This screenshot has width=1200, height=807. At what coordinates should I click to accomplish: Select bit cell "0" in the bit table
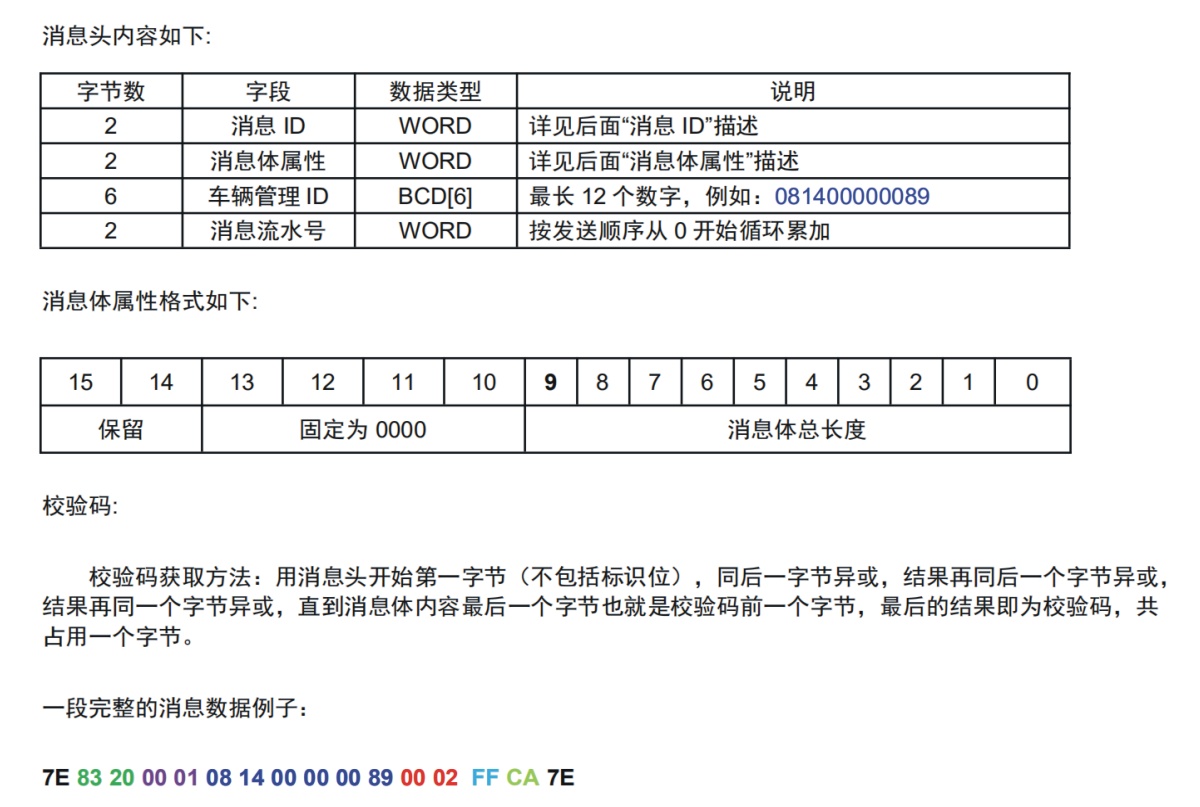1032,383
